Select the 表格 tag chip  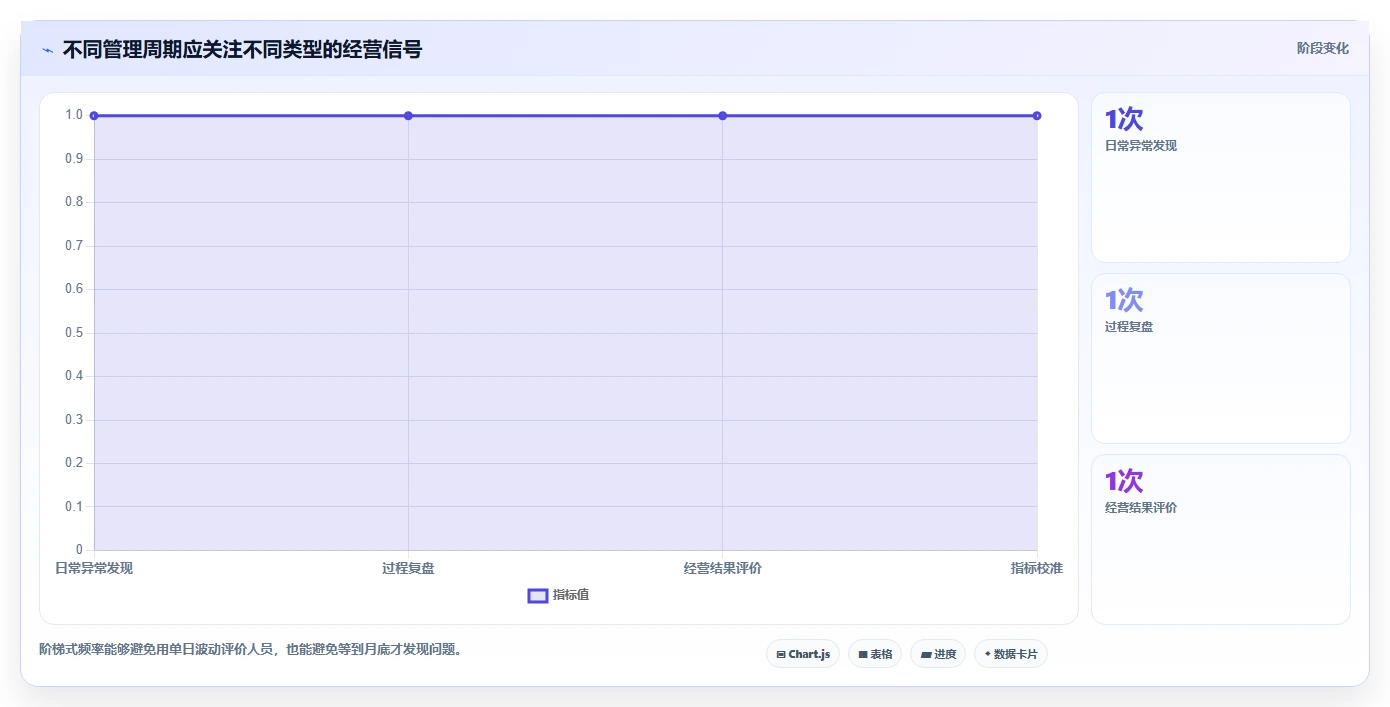pos(875,654)
